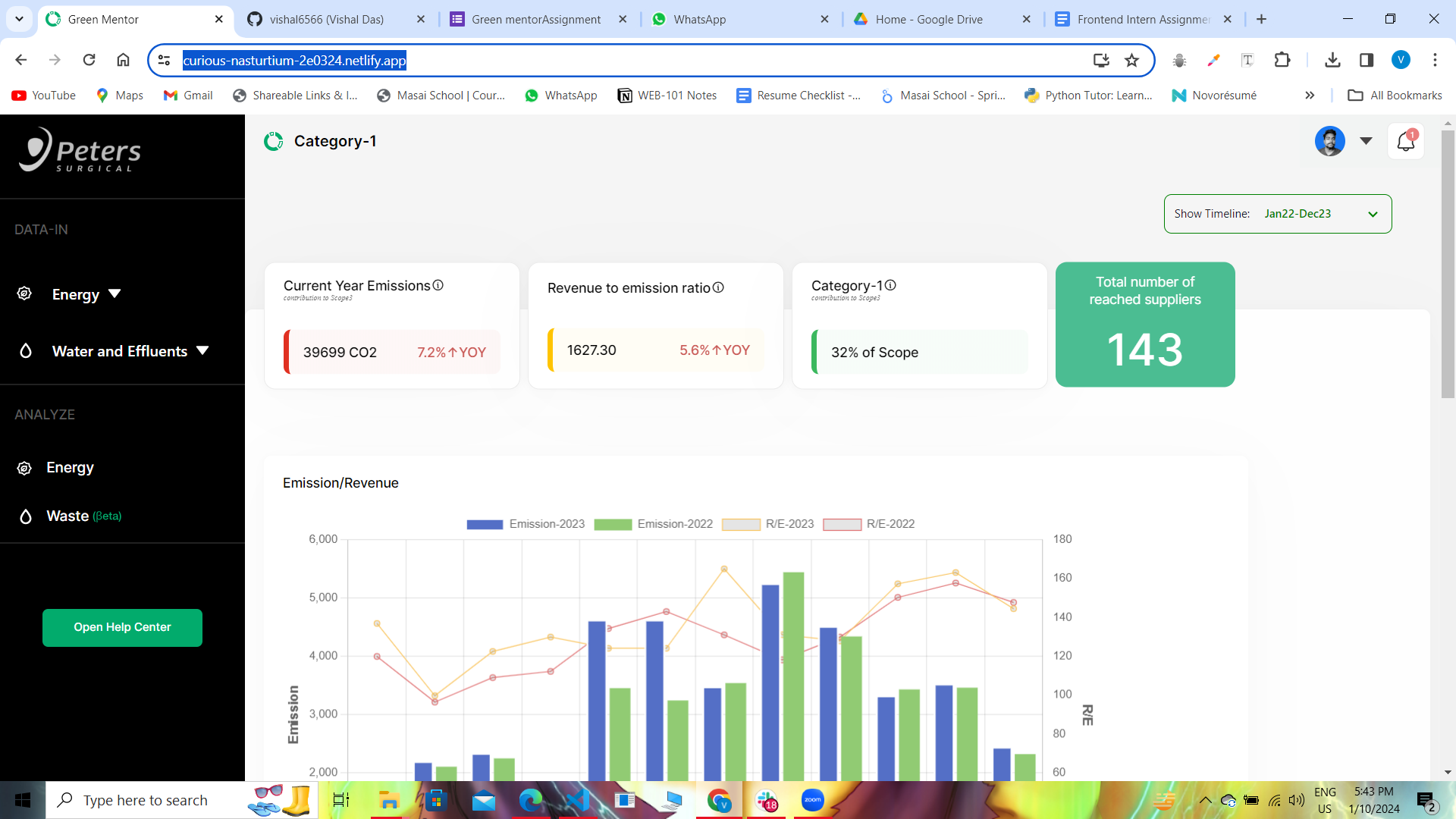1456x819 pixels.
Task: Click the notification bell icon
Action: click(x=1405, y=141)
